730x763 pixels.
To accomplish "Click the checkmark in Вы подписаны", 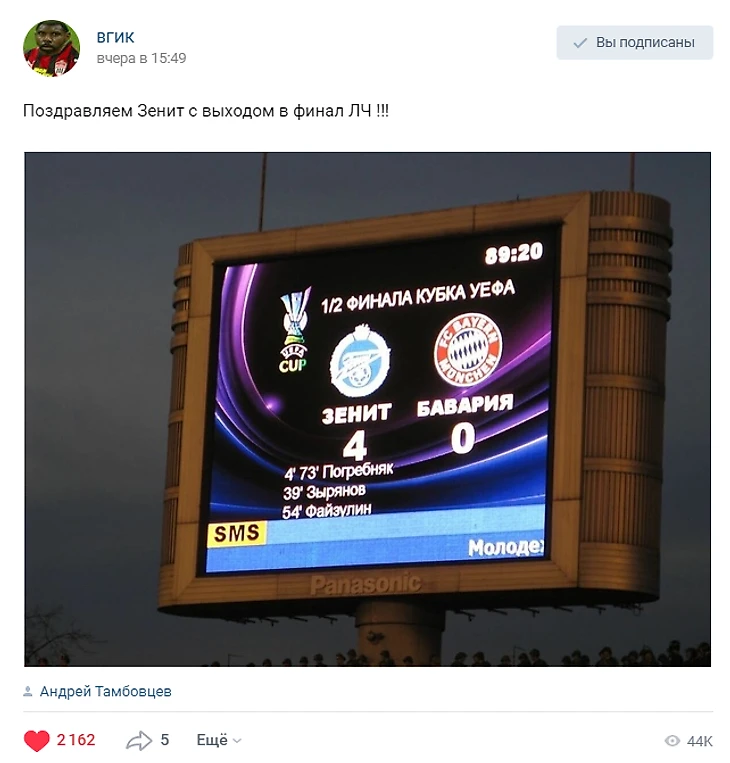I will (580, 43).
